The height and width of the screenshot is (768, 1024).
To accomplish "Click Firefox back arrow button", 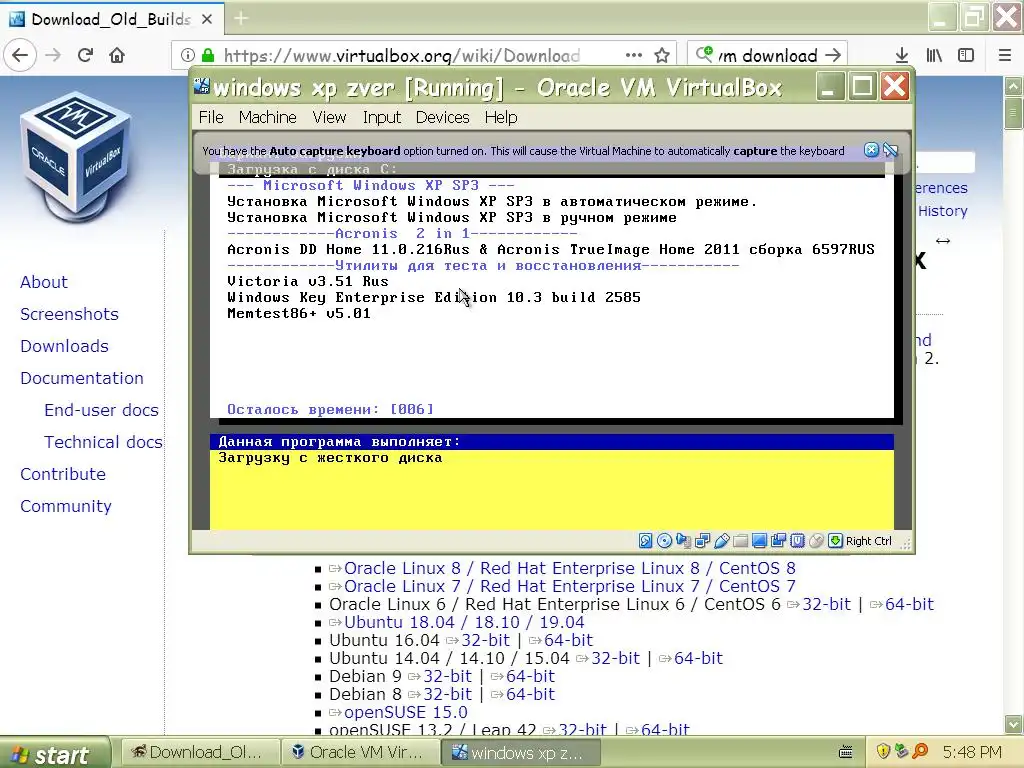I will pyautogui.click(x=20, y=55).
